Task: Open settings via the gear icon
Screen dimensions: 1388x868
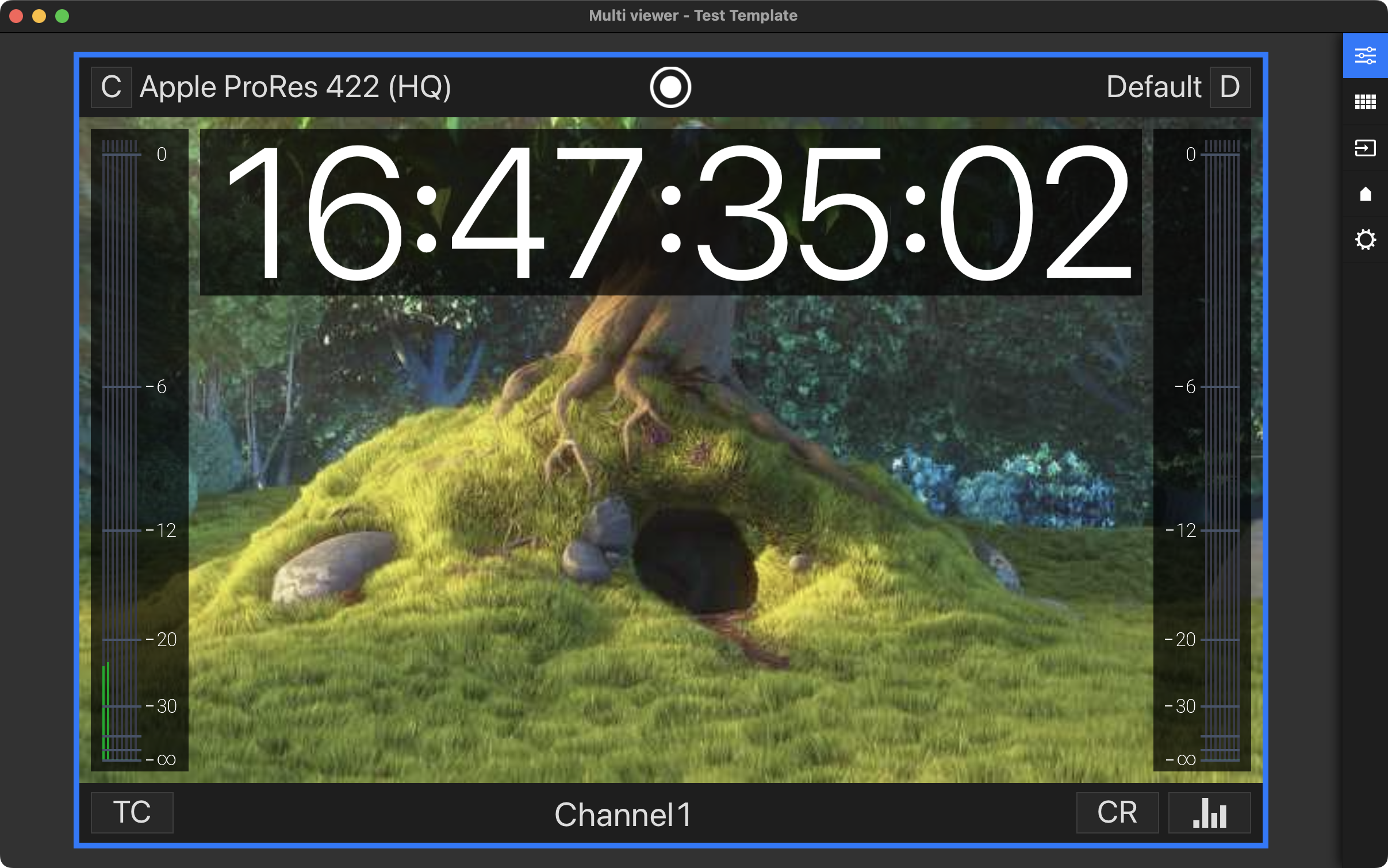Action: 1365,240
